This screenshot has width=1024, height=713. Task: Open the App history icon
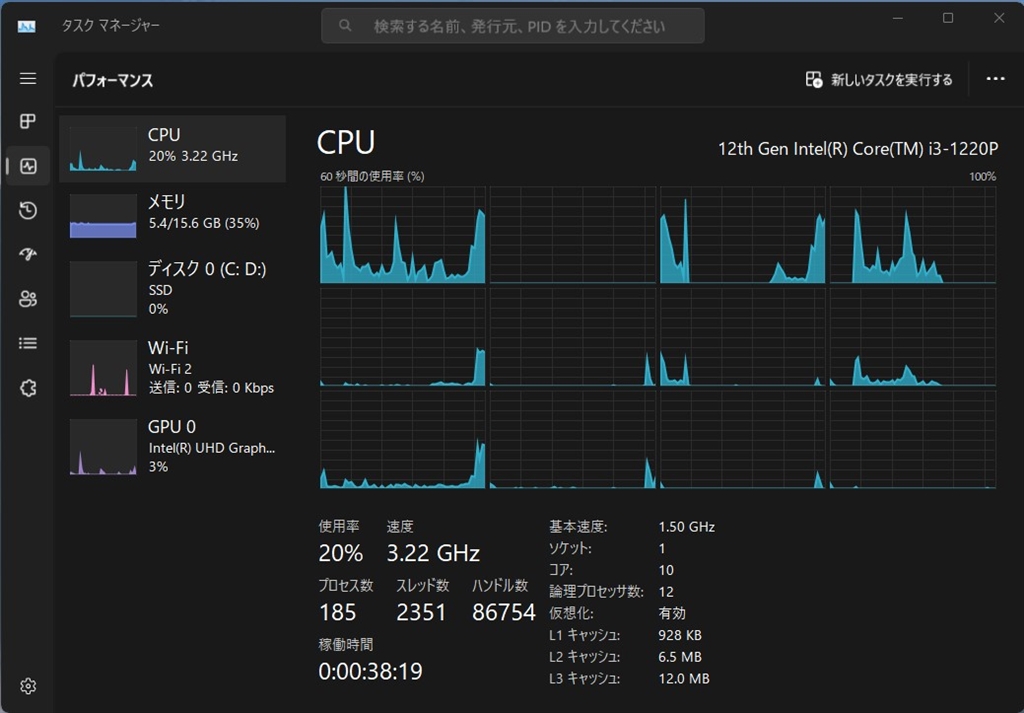point(28,210)
